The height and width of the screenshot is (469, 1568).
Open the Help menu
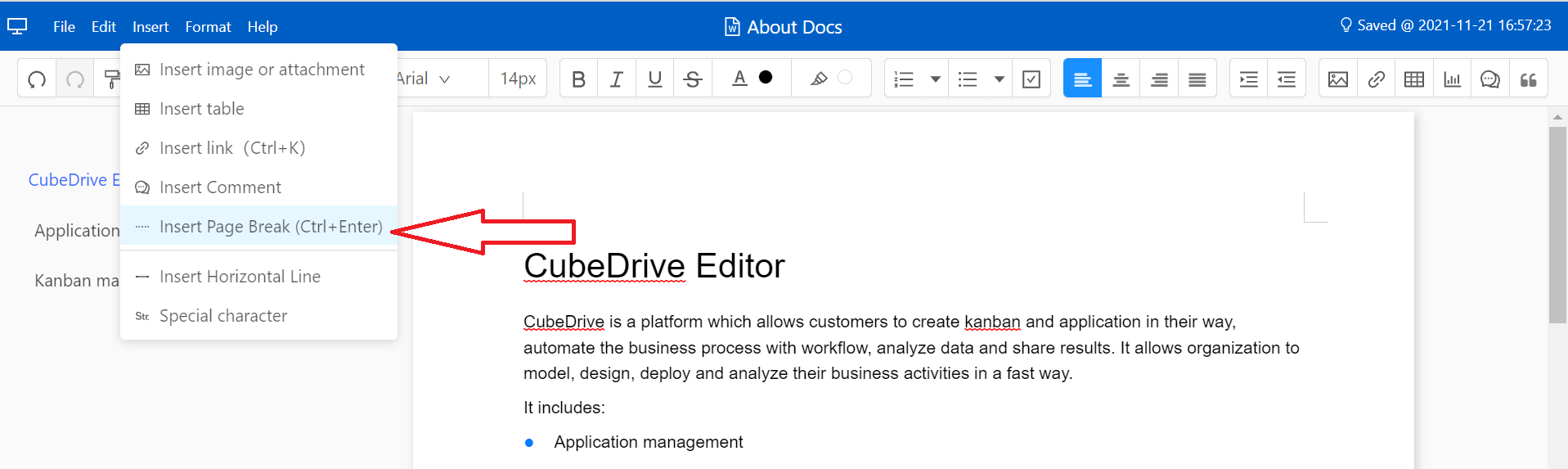pyautogui.click(x=263, y=27)
